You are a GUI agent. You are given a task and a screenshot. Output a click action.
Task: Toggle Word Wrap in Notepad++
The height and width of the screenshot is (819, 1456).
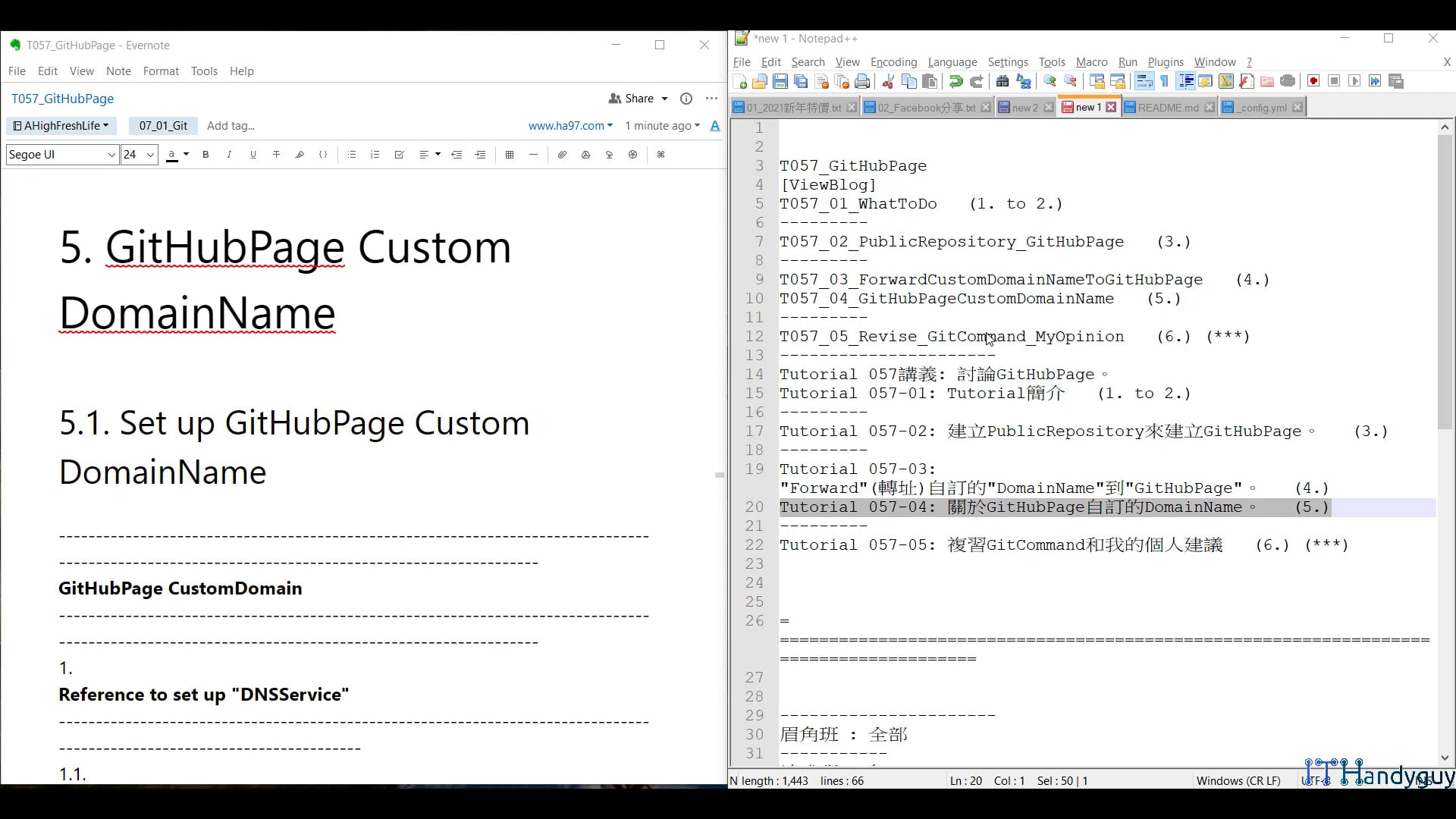1145,81
